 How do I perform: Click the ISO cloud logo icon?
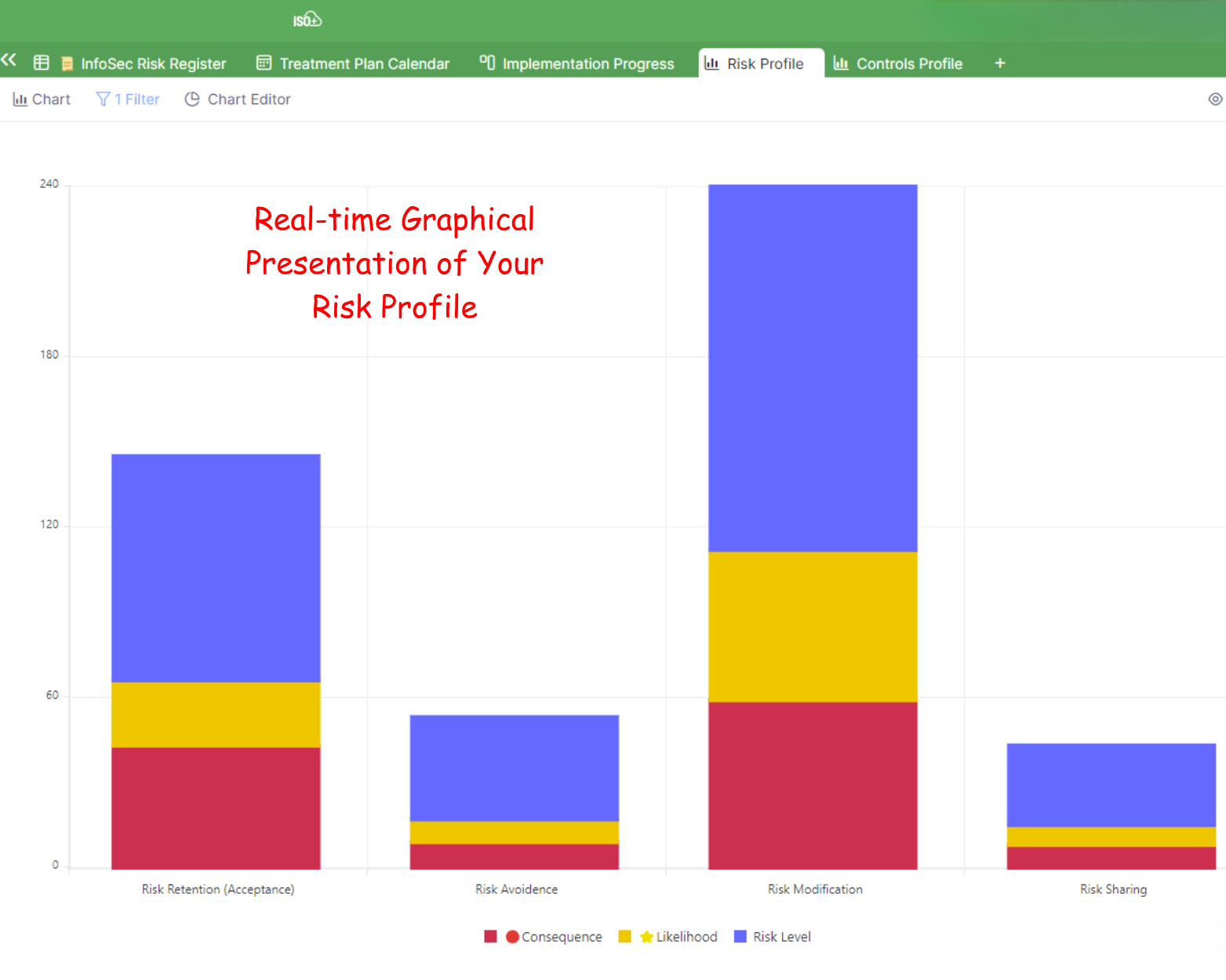pos(307,20)
